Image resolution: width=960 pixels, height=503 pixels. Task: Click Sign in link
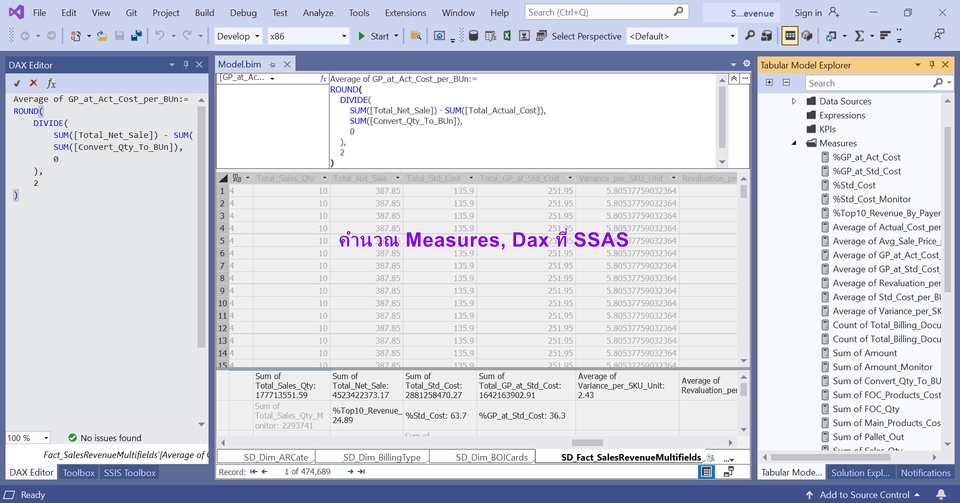(808, 12)
